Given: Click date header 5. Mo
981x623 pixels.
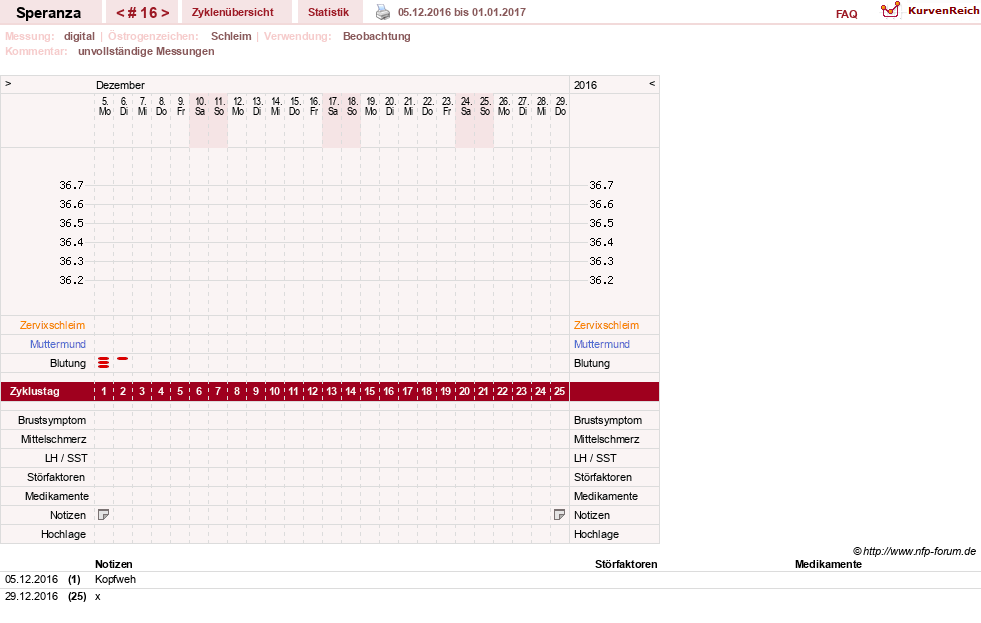Looking at the screenshot, I should pos(104,106).
